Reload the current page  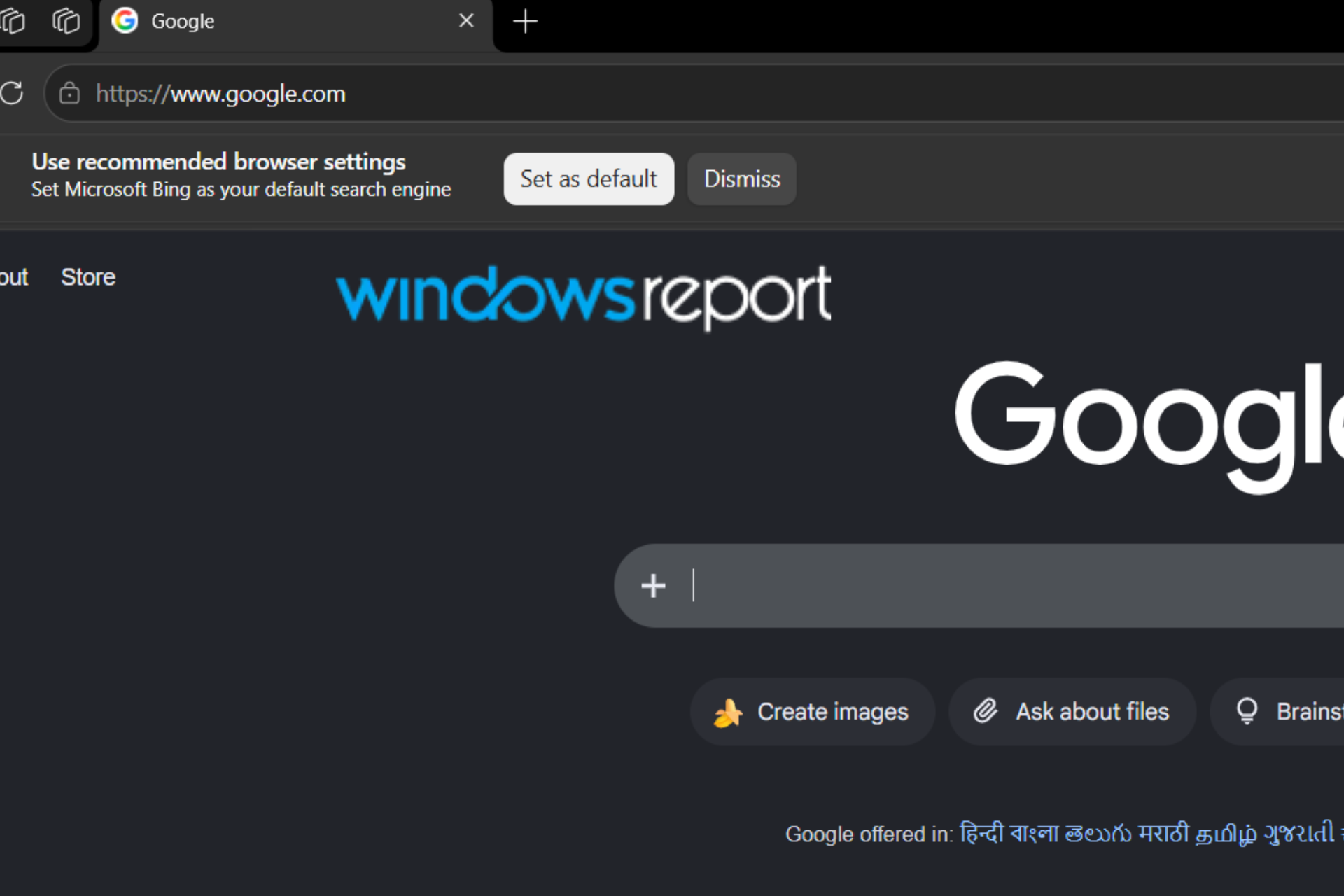(11, 93)
